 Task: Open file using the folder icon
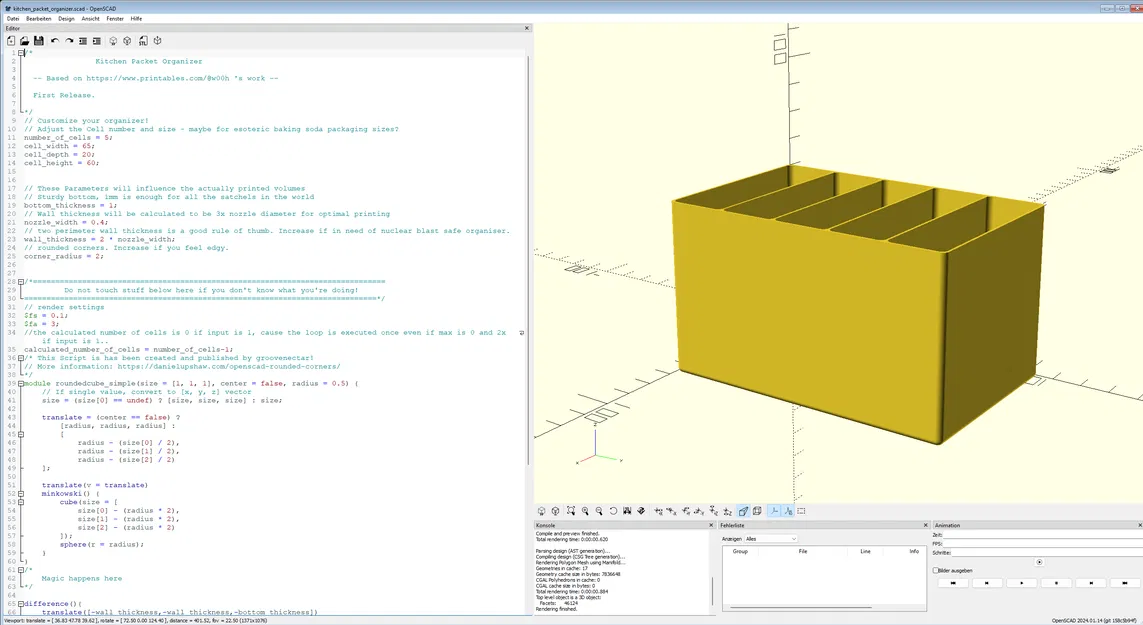pos(25,41)
